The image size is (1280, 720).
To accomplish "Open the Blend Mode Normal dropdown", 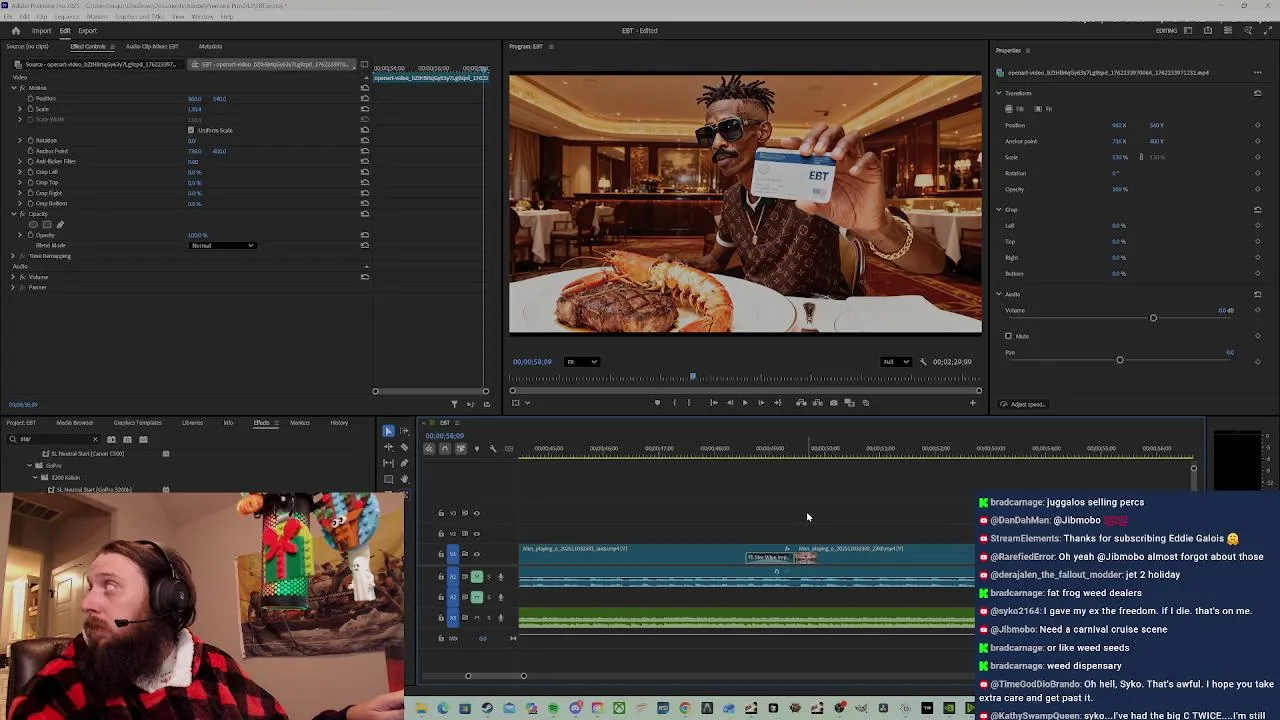I will (x=222, y=245).
